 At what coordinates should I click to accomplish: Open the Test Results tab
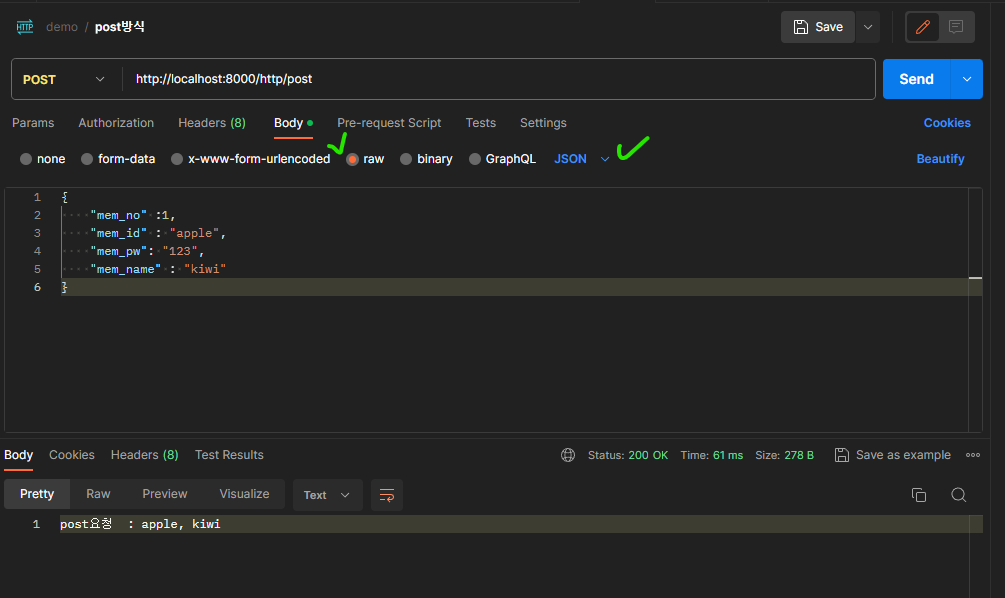click(229, 455)
